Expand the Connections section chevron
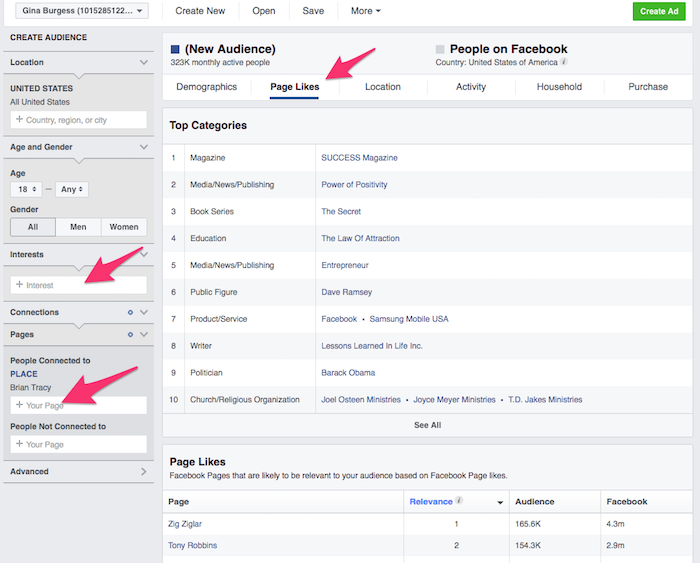Image resolution: width=700 pixels, height=563 pixels. (144, 313)
